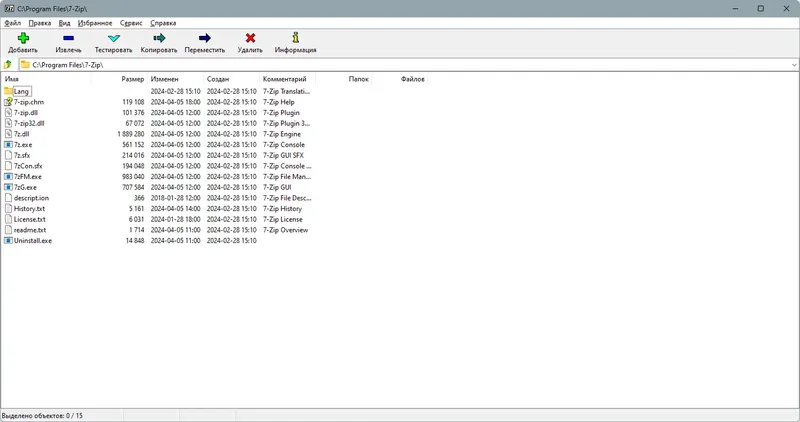Sort by the Файлов column header
The height and width of the screenshot is (422, 800).
click(x=400, y=79)
